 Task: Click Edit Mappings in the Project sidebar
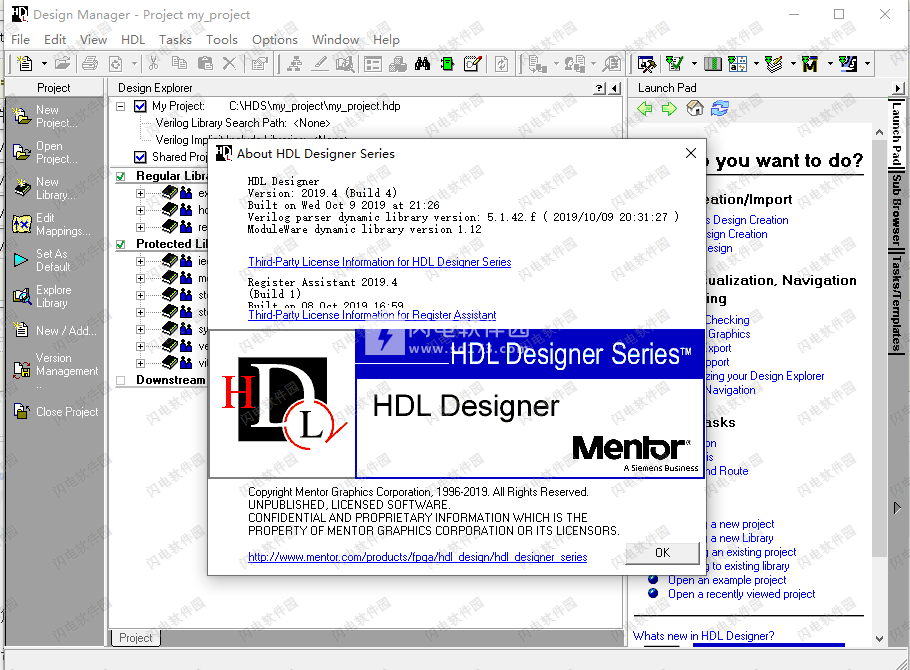tap(51, 224)
